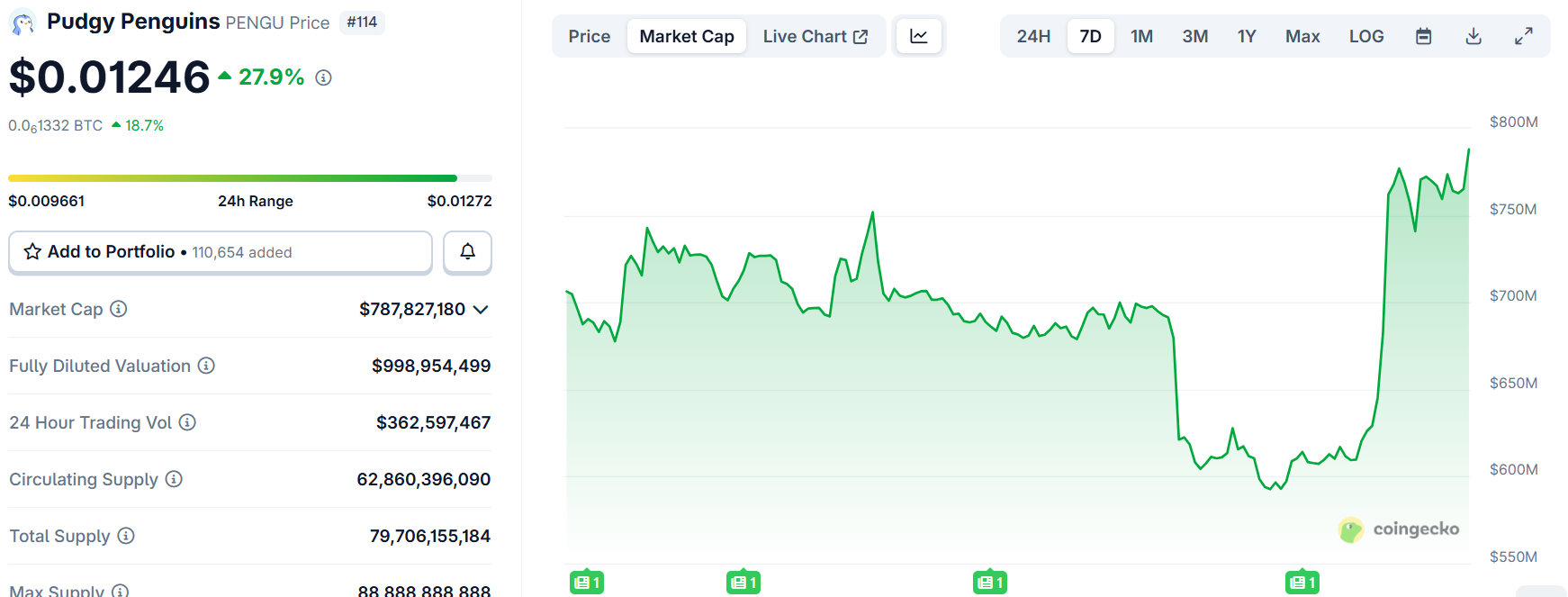Show Total Supply info icon
This screenshot has height=597, width=1568.
tap(126, 536)
